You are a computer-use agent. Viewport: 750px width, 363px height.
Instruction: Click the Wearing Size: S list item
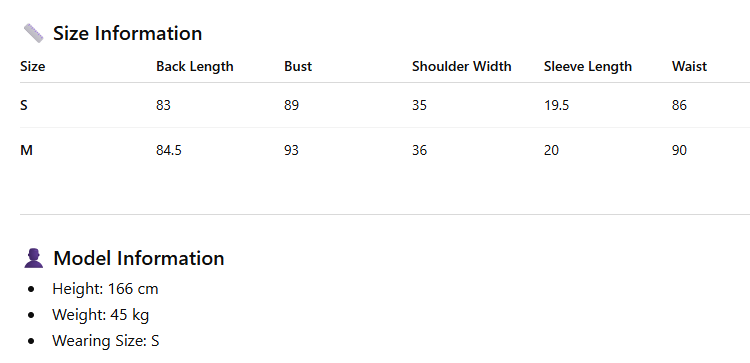[x=106, y=341]
